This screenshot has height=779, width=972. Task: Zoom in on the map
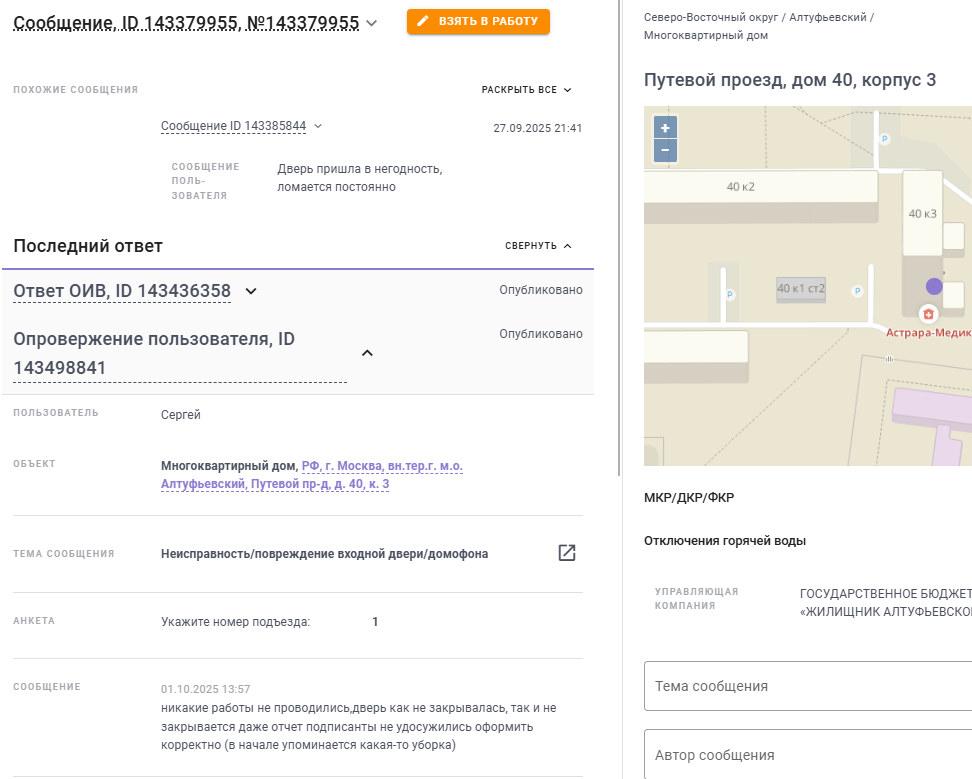(x=665, y=128)
